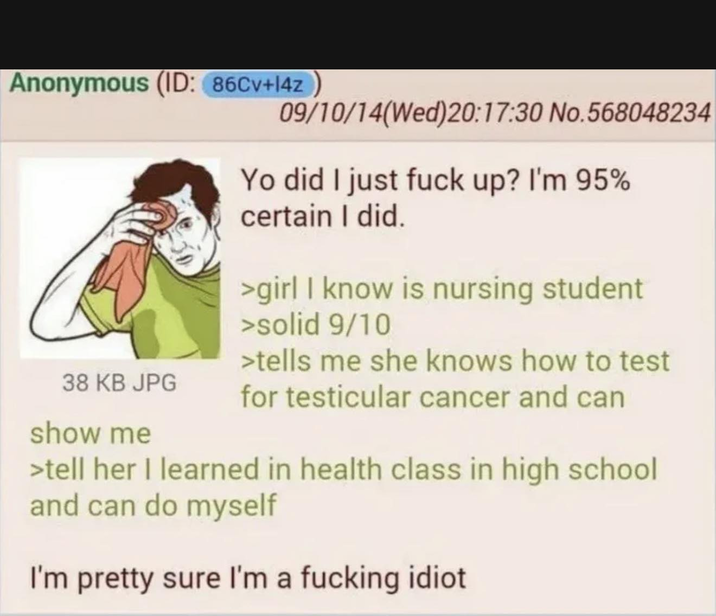Click post number No.568048234
The image size is (716, 616).
click(630, 113)
